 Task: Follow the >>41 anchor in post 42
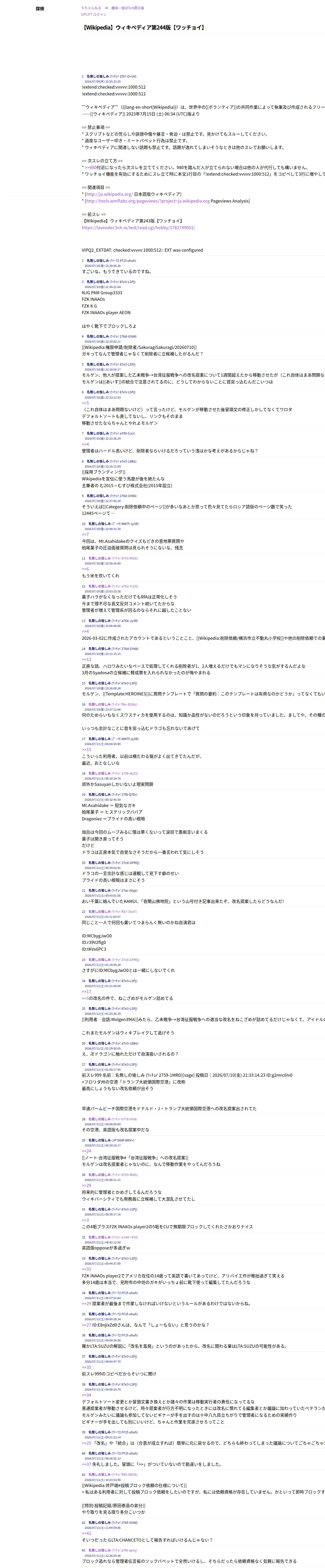click(86, 1533)
